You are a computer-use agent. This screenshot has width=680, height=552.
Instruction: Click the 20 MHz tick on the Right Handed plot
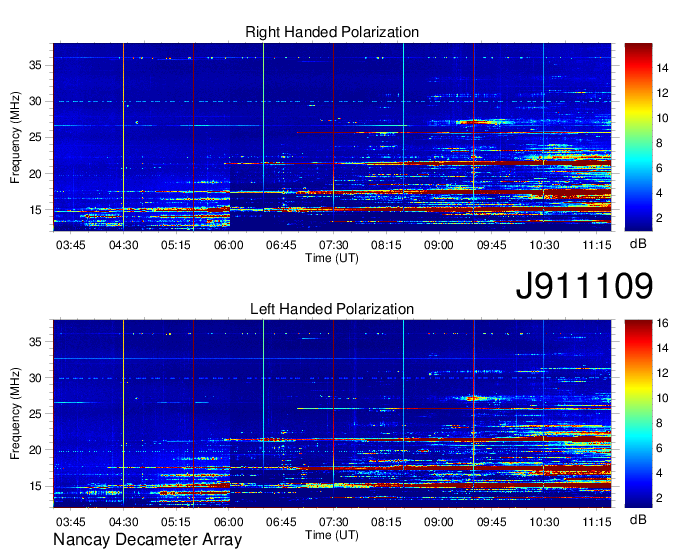tap(35, 173)
